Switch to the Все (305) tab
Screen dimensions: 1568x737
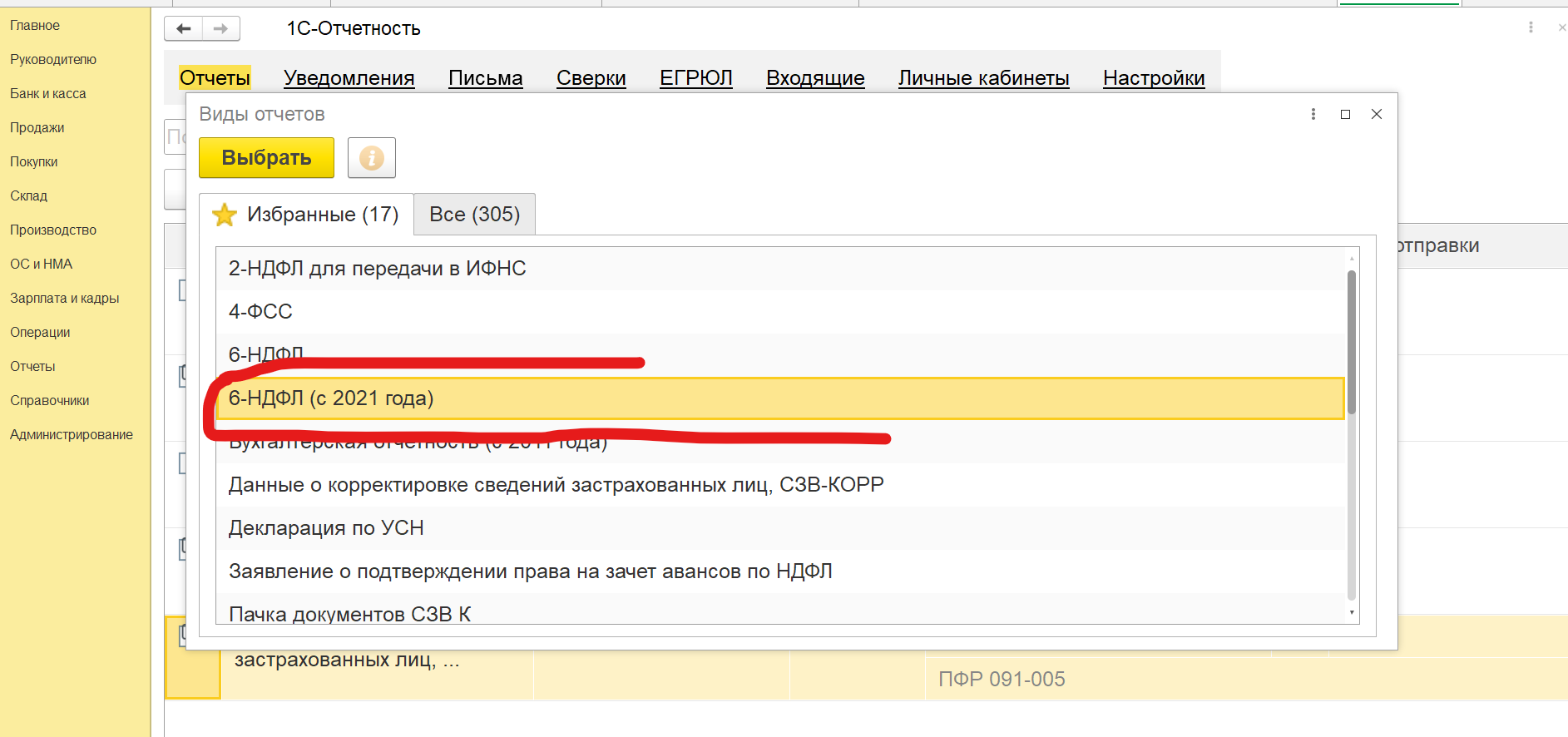(474, 215)
